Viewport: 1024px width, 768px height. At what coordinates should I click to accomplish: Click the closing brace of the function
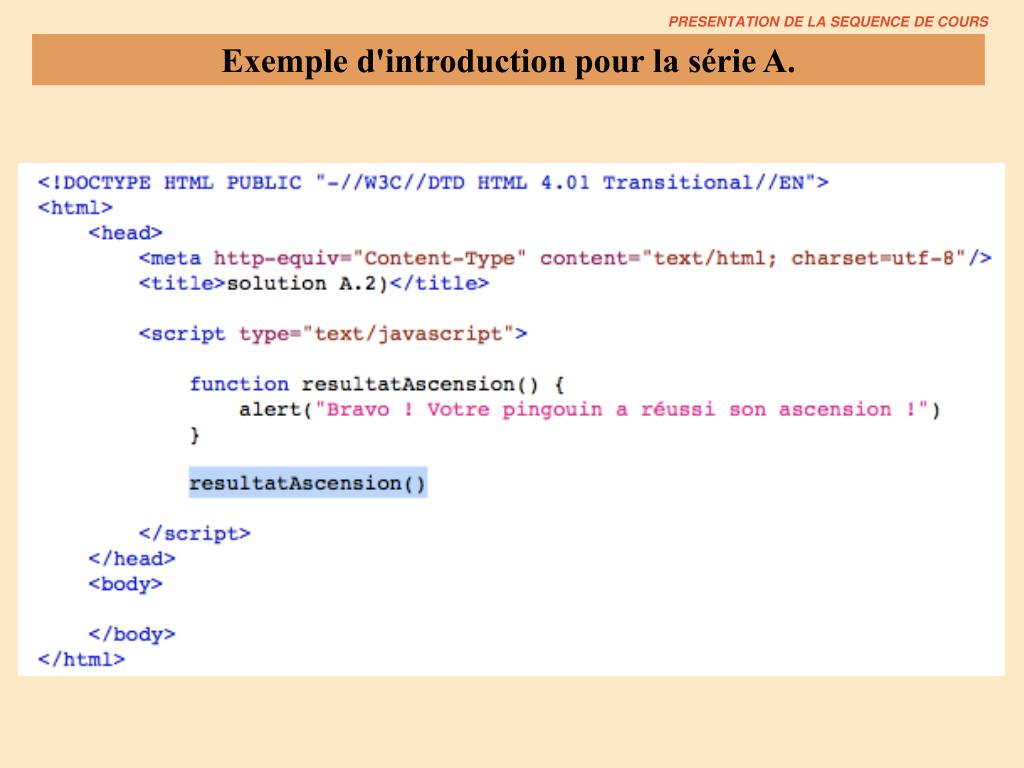(x=194, y=435)
